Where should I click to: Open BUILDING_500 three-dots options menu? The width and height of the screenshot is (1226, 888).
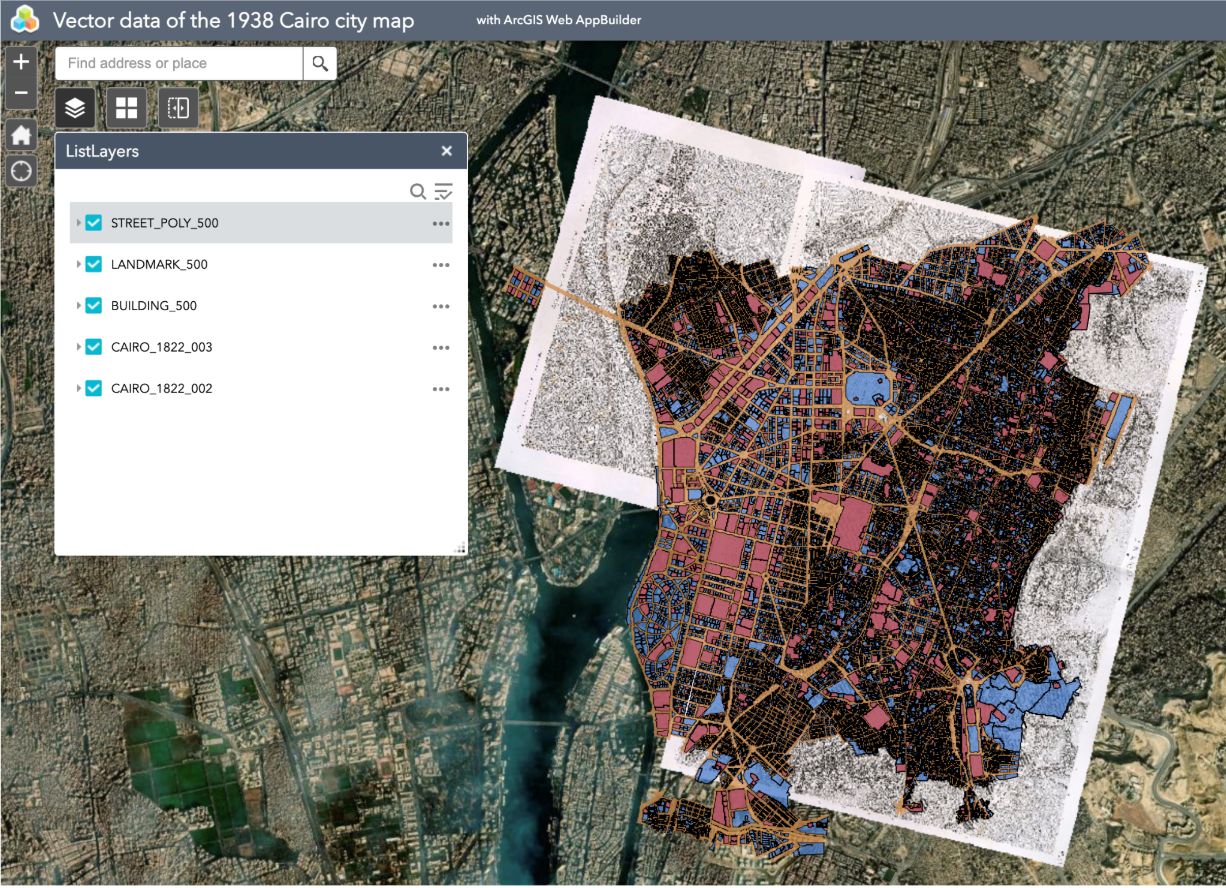tap(441, 306)
